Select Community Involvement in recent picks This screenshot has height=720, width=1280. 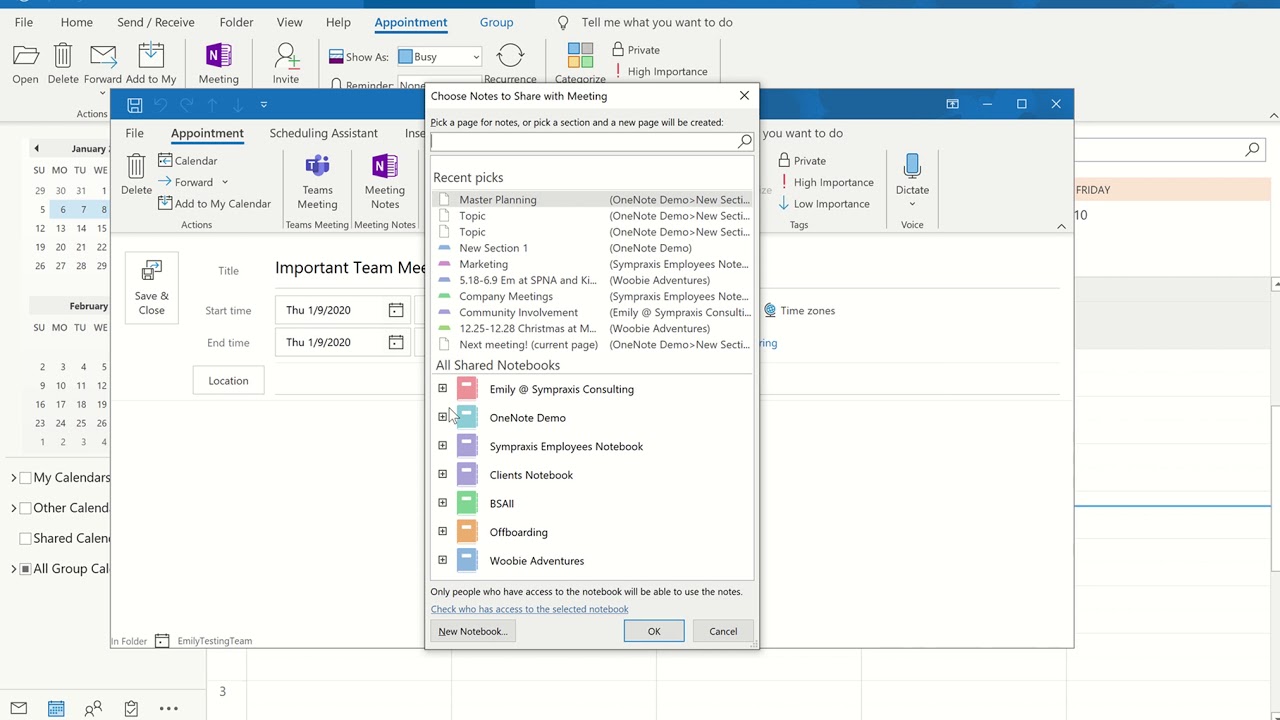click(x=592, y=312)
